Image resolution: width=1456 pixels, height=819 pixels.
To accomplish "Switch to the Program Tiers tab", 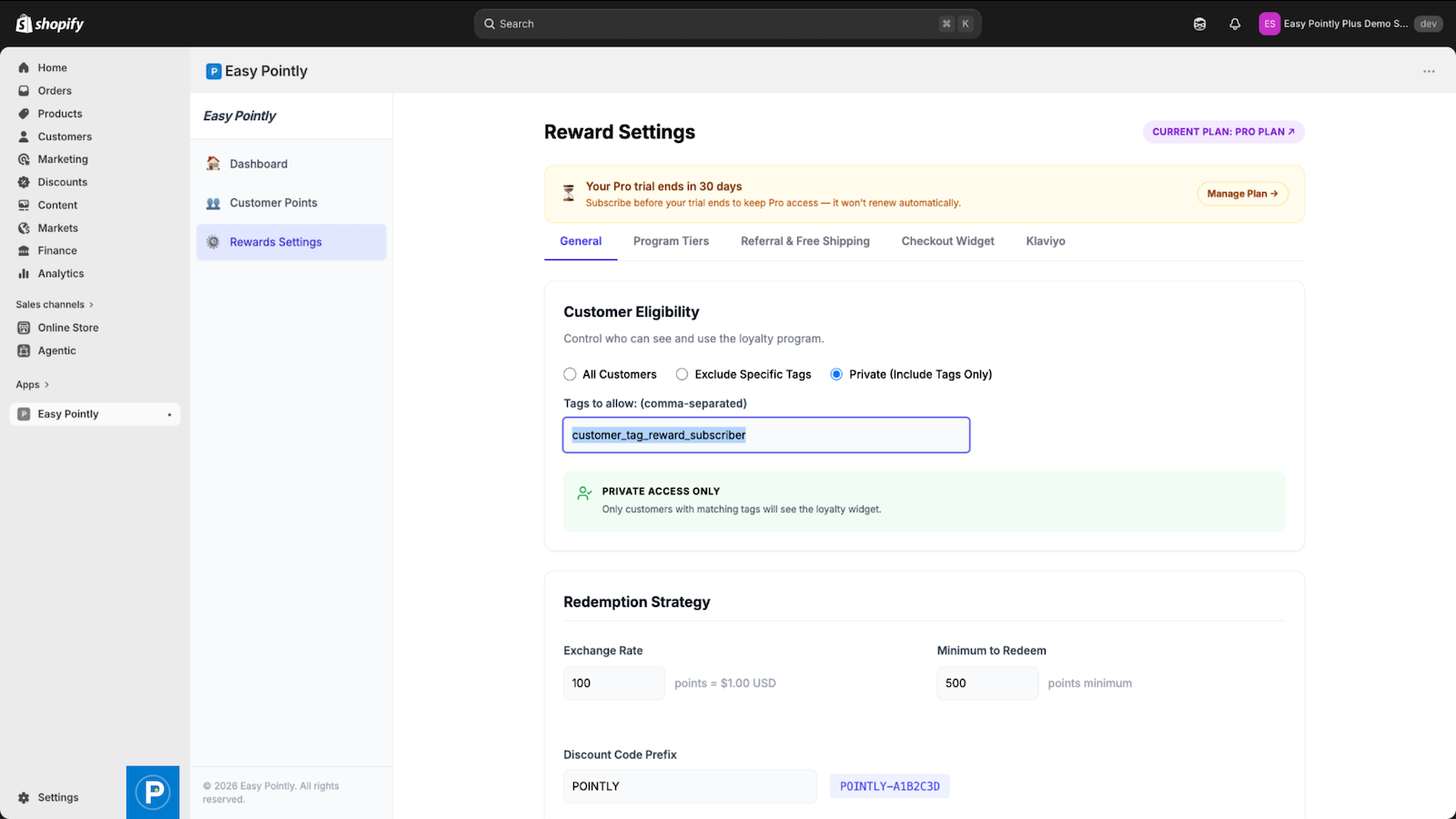I will 671,241.
